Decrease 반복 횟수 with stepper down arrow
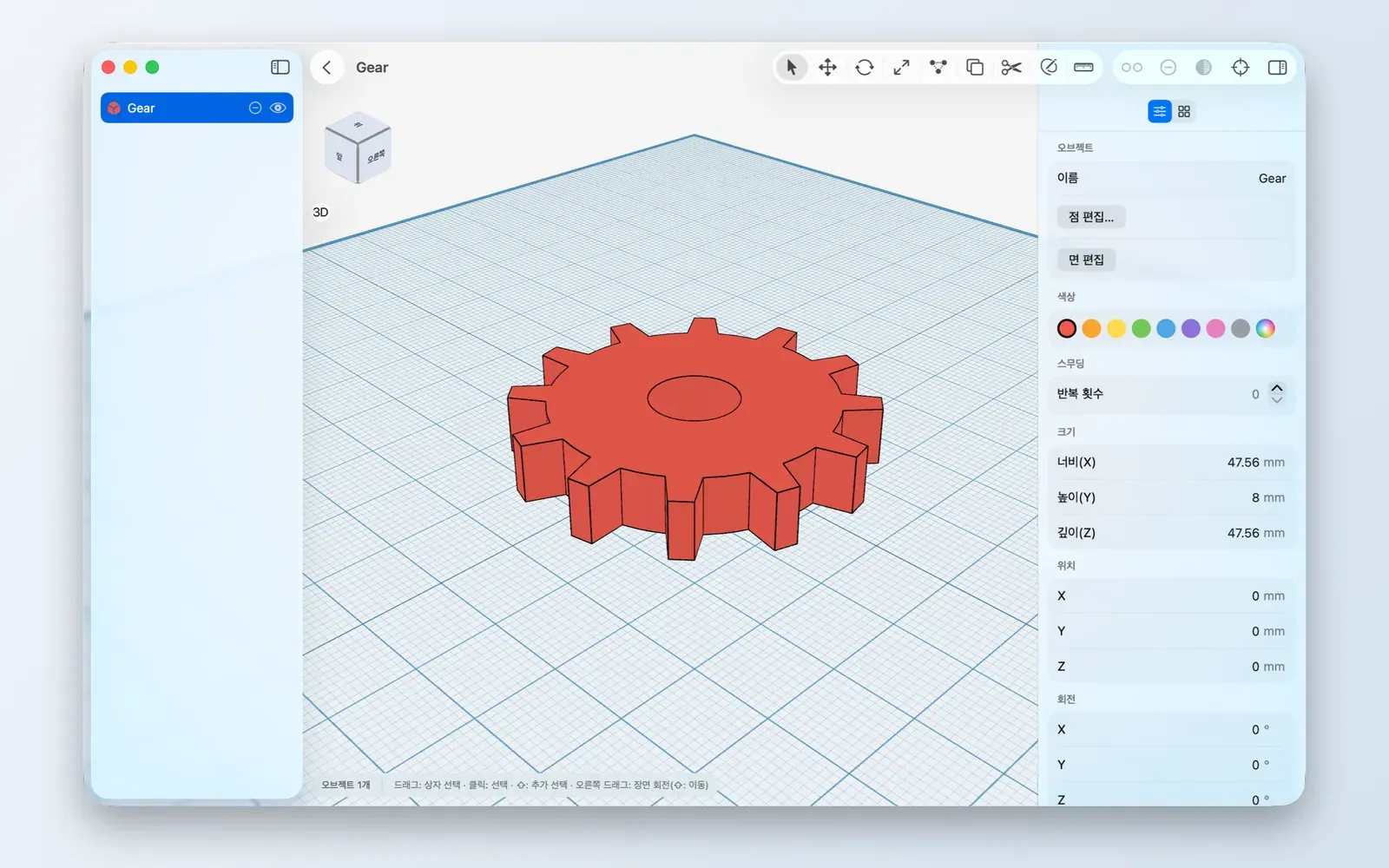This screenshot has height=868, width=1389. (1277, 400)
